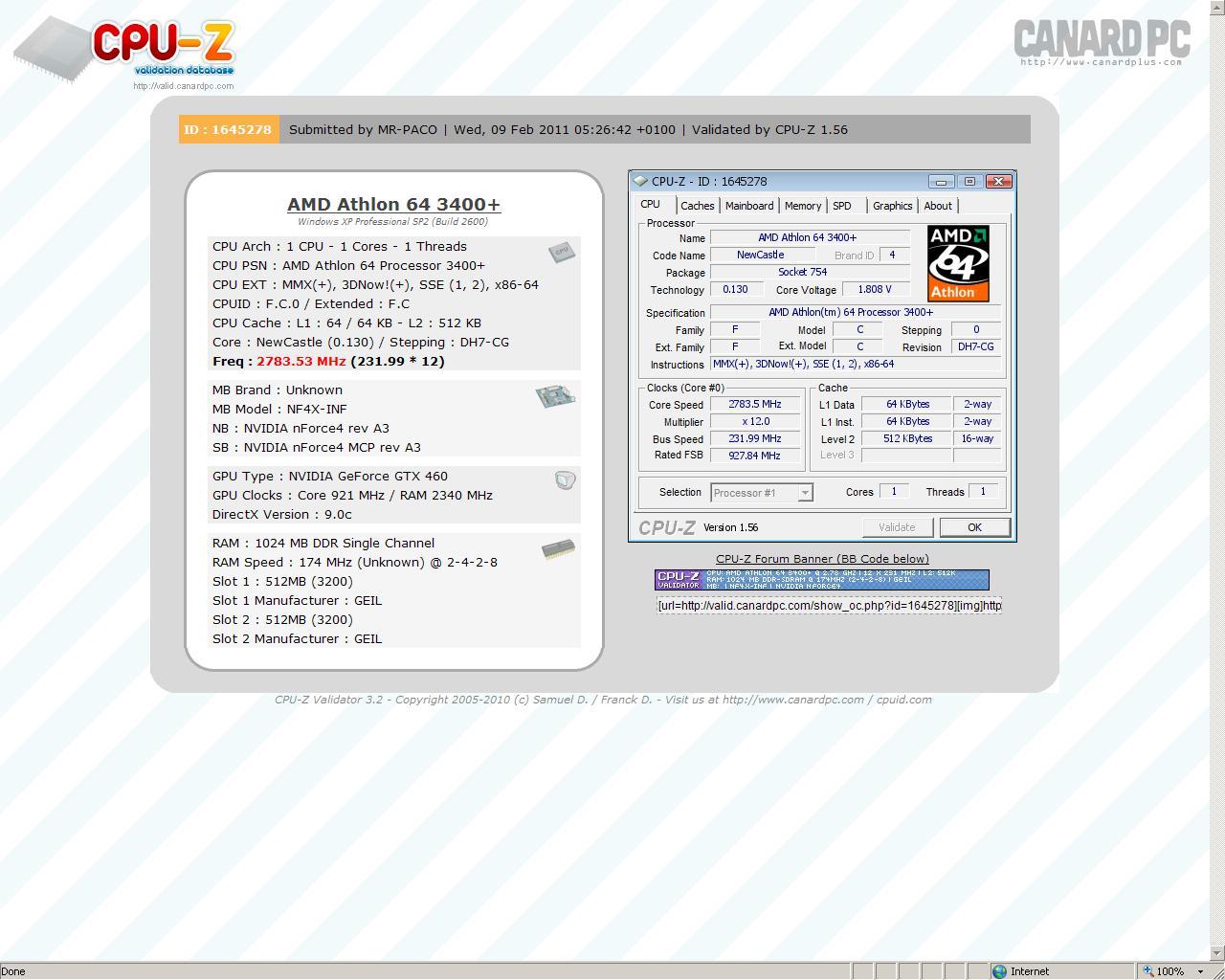Click the AMD Athlon 64 3400+ heading link
Viewport: 1225px width, 980px height.
393,204
